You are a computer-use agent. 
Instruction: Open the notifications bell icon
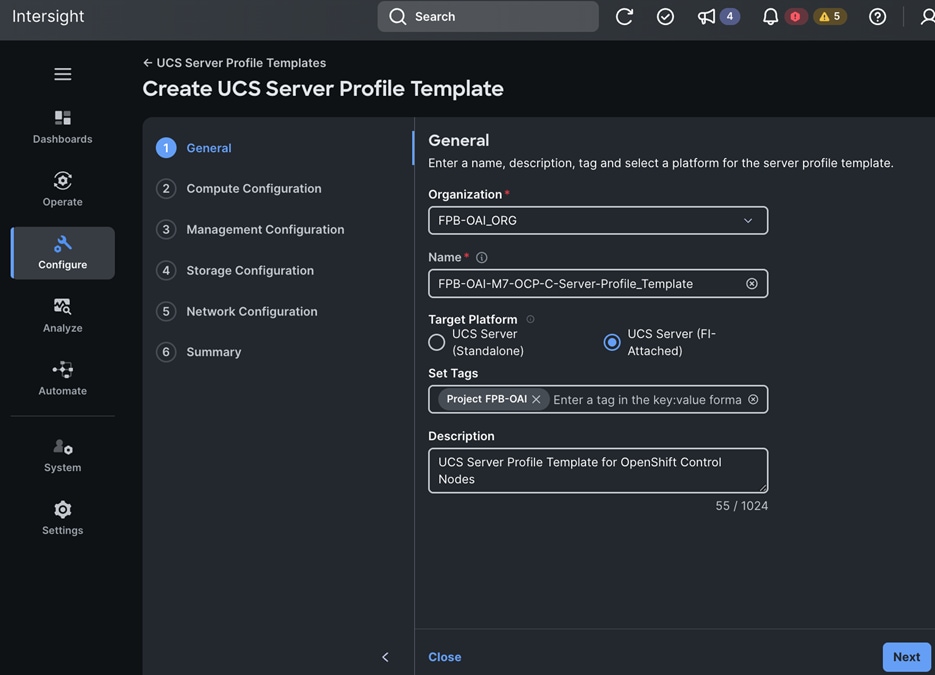[770, 16]
